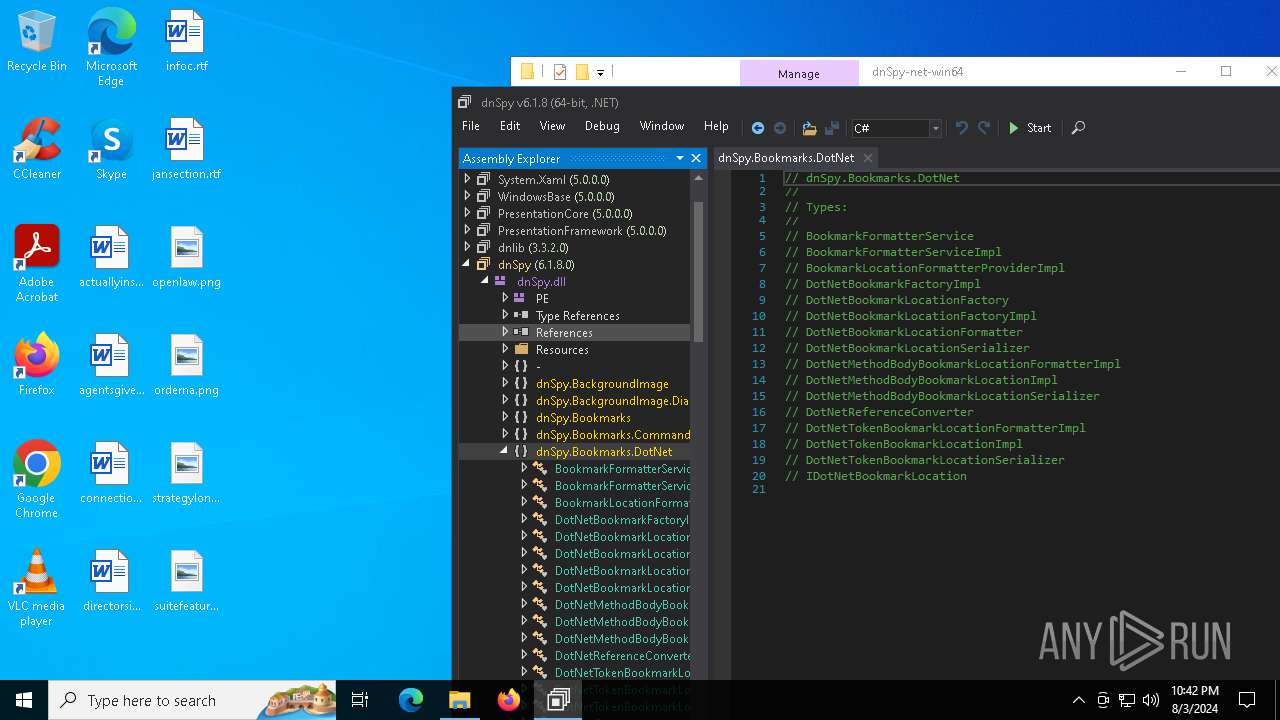Viewport: 1280px width, 720px height.
Task: Open the Windows Start menu
Action: point(24,700)
